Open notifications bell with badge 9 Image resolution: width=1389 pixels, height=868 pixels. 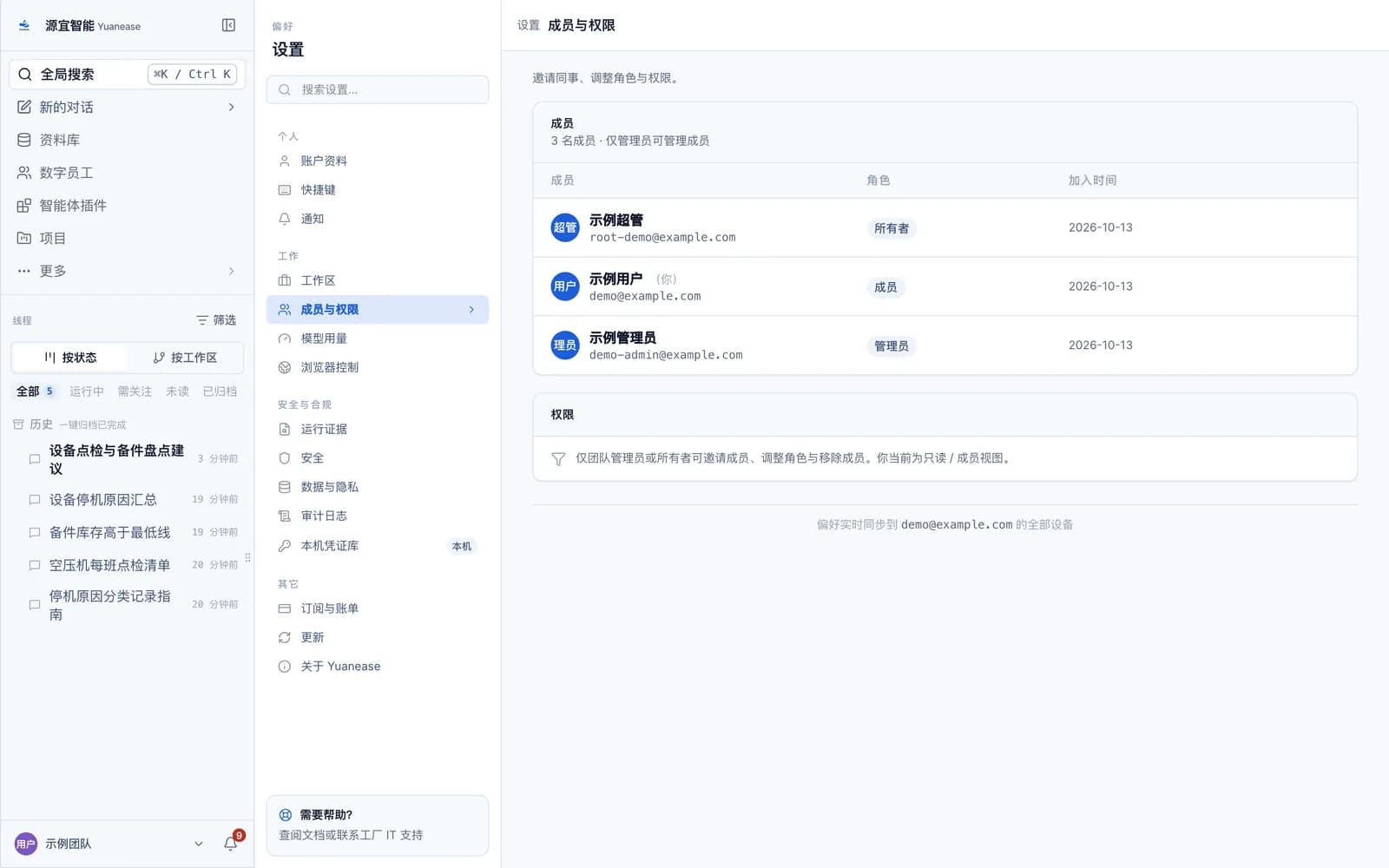(x=231, y=843)
